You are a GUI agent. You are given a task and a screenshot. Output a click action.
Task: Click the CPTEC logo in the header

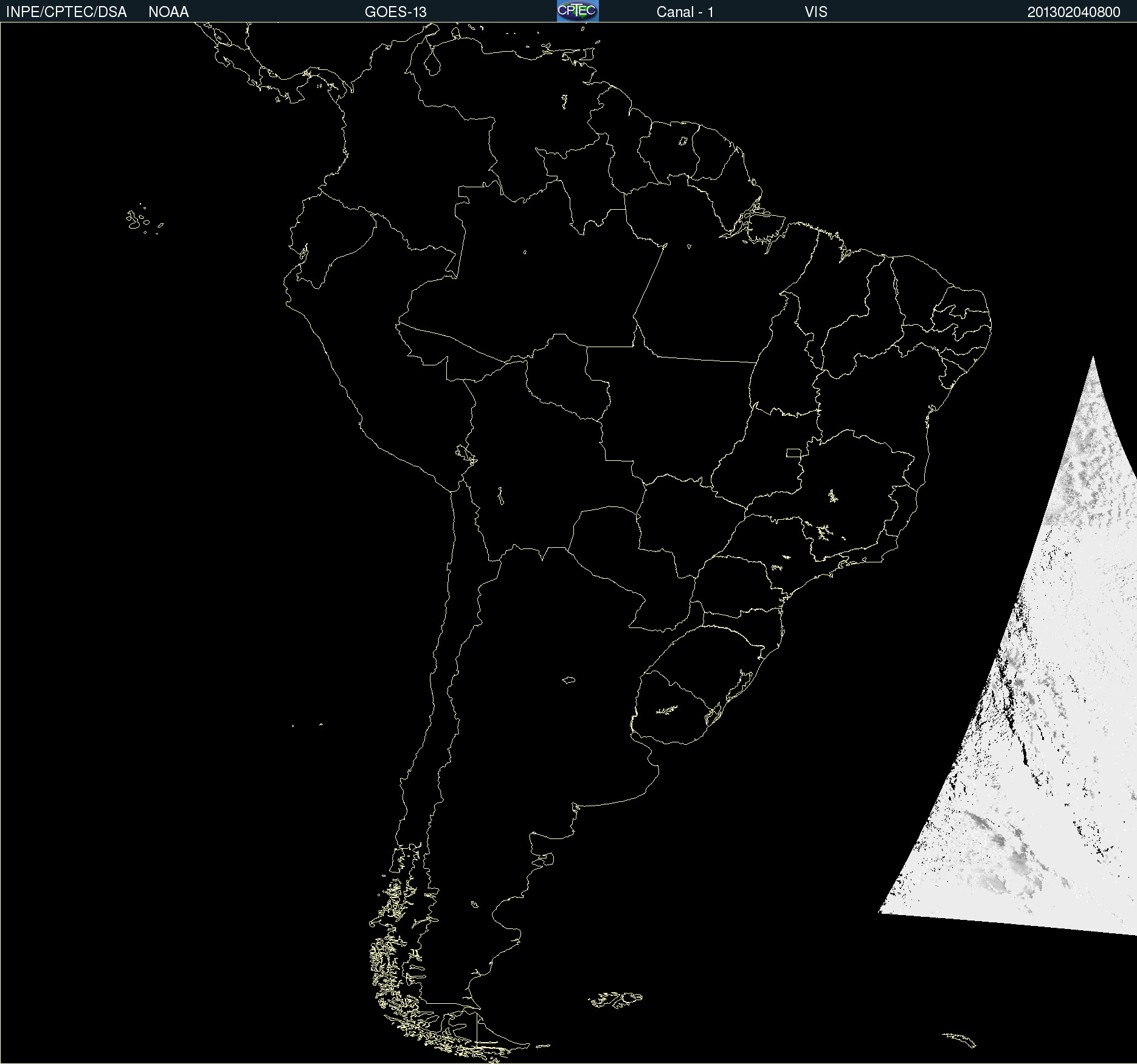pyautogui.click(x=578, y=11)
